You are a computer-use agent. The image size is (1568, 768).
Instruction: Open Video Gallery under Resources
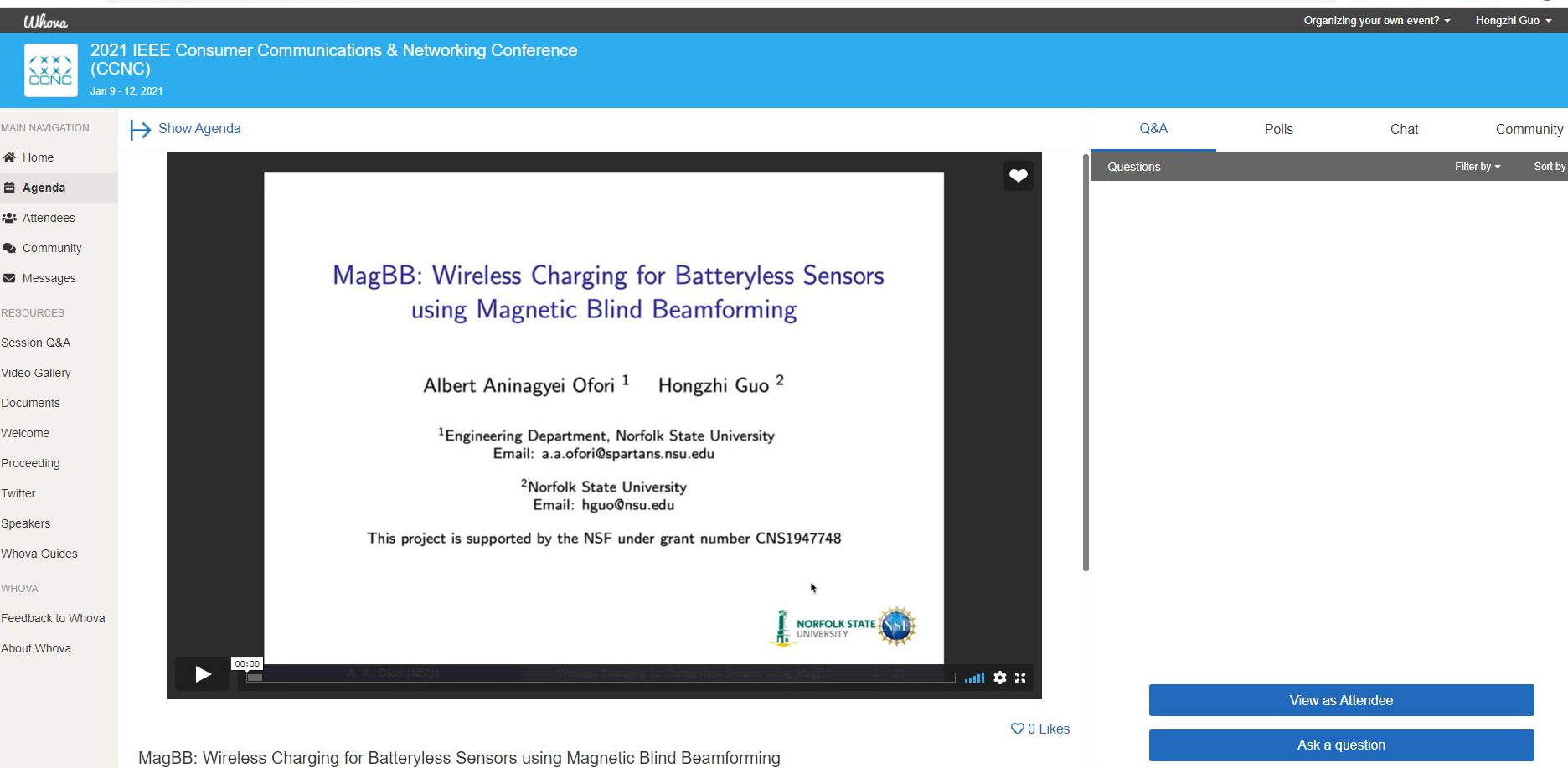tap(36, 373)
